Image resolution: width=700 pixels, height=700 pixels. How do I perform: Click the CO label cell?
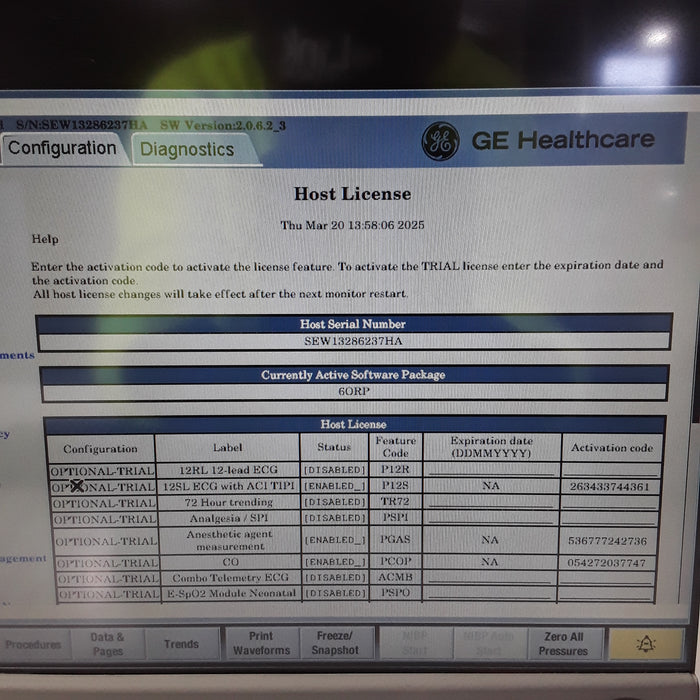coord(230,562)
